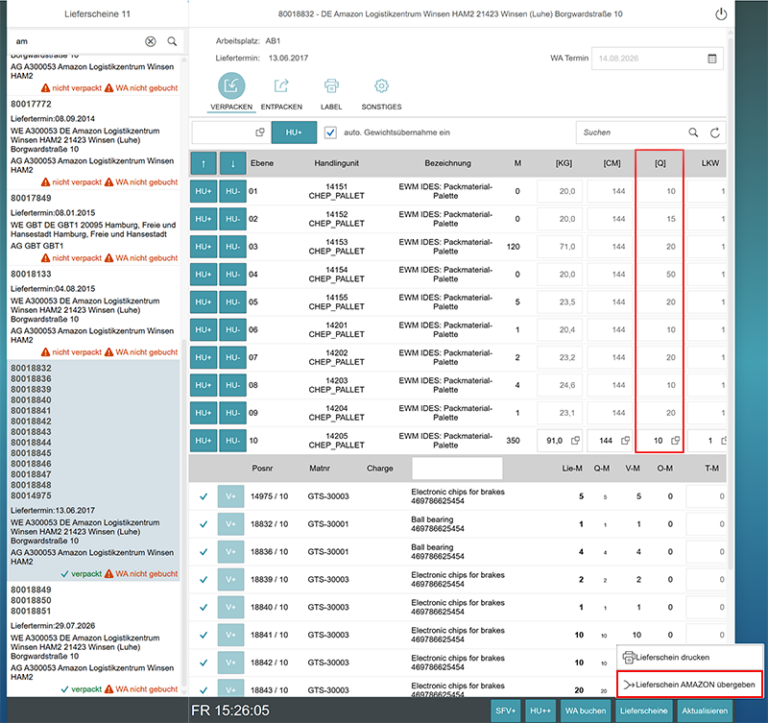Click HU- for level 10 pallet 14205
The width and height of the screenshot is (768, 723).
[x=233, y=440]
